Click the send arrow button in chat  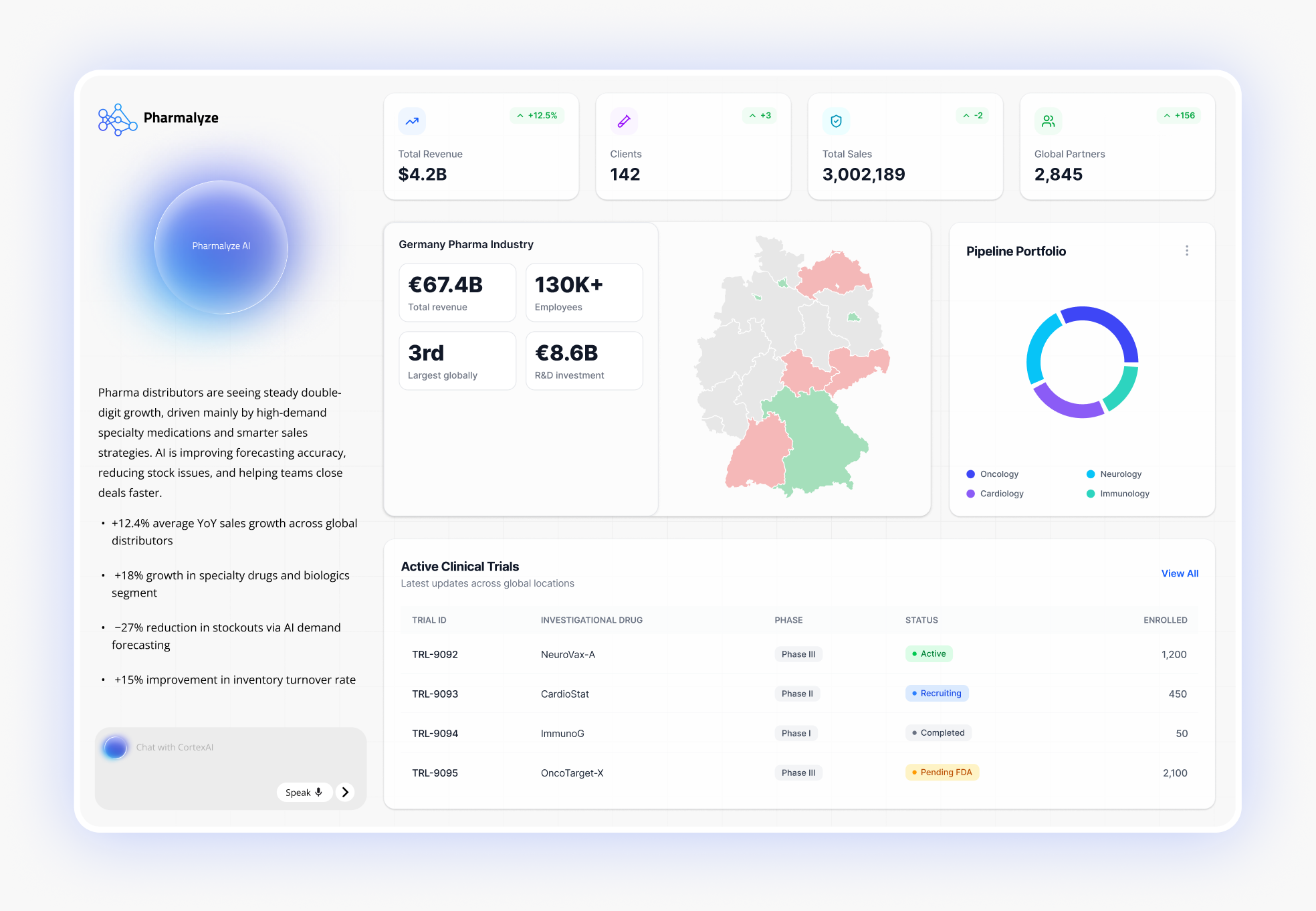click(x=345, y=792)
